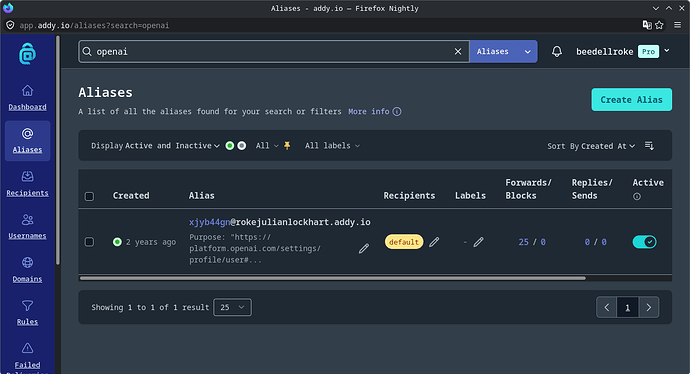Open the Domains section
The width and height of the screenshot is (690, 374).
[x=27, y=270]
